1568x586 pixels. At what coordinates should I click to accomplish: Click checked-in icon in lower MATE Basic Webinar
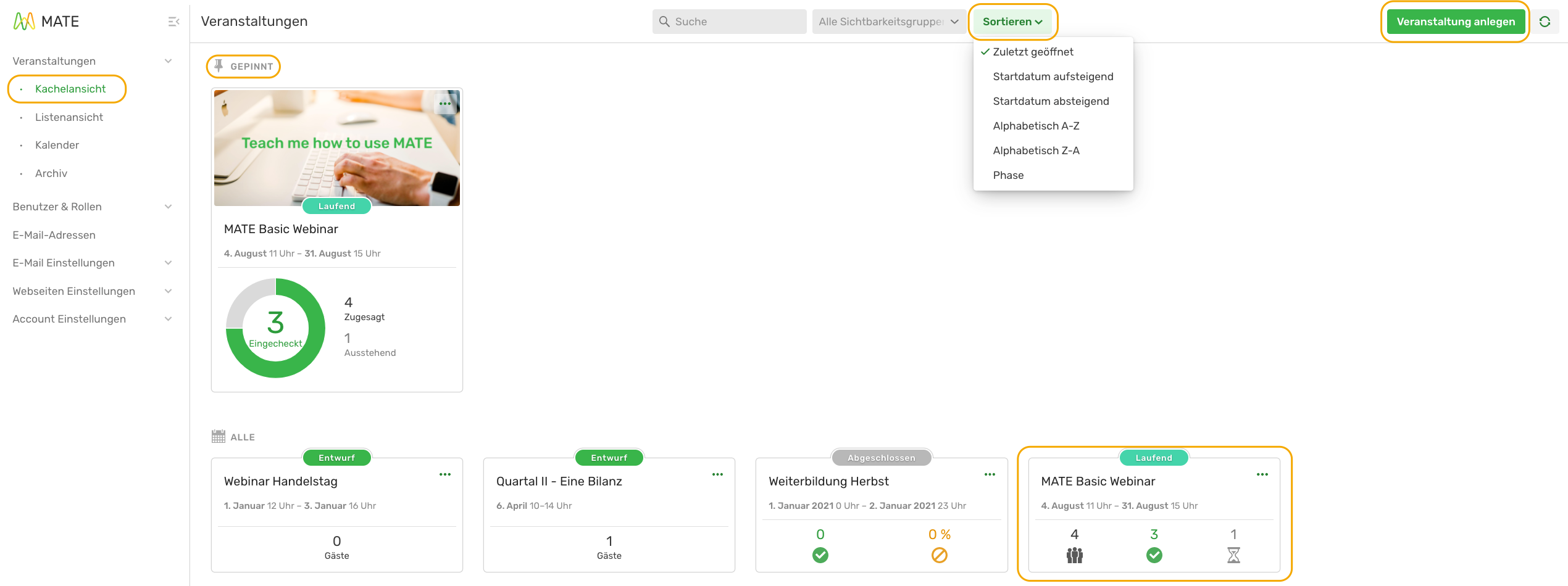click(1154, 555)
